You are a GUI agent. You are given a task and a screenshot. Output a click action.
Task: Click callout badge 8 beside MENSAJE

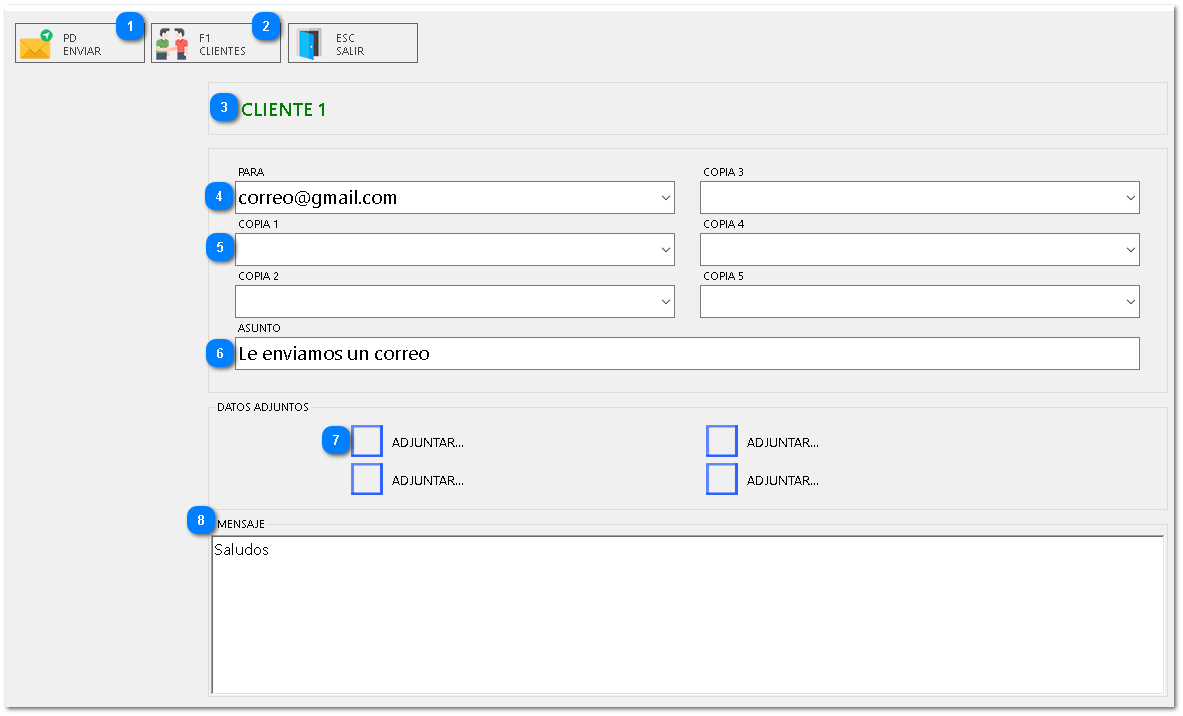[x=201, y=521]
